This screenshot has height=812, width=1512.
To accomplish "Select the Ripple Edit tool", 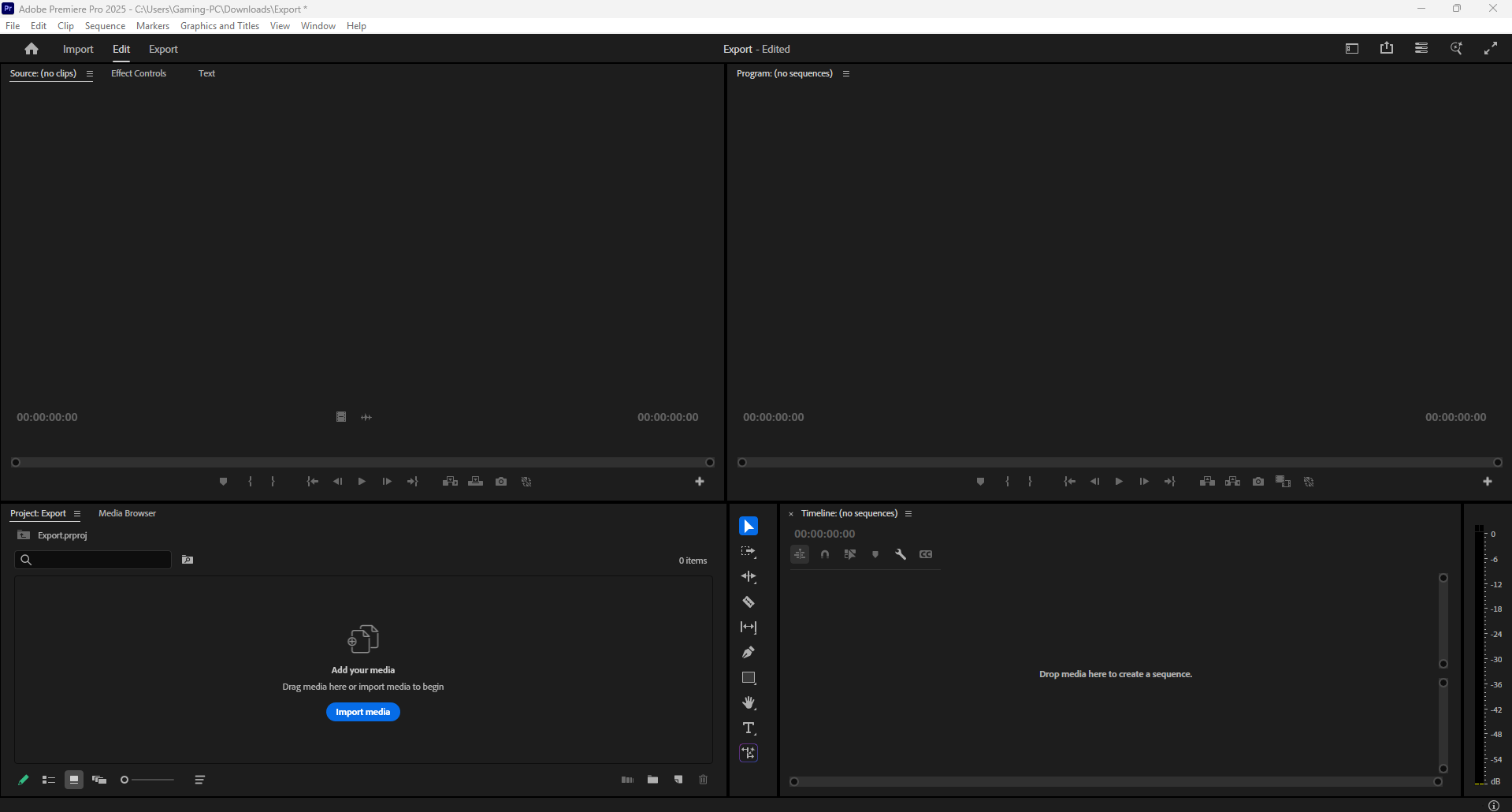I will pos(748,577).
